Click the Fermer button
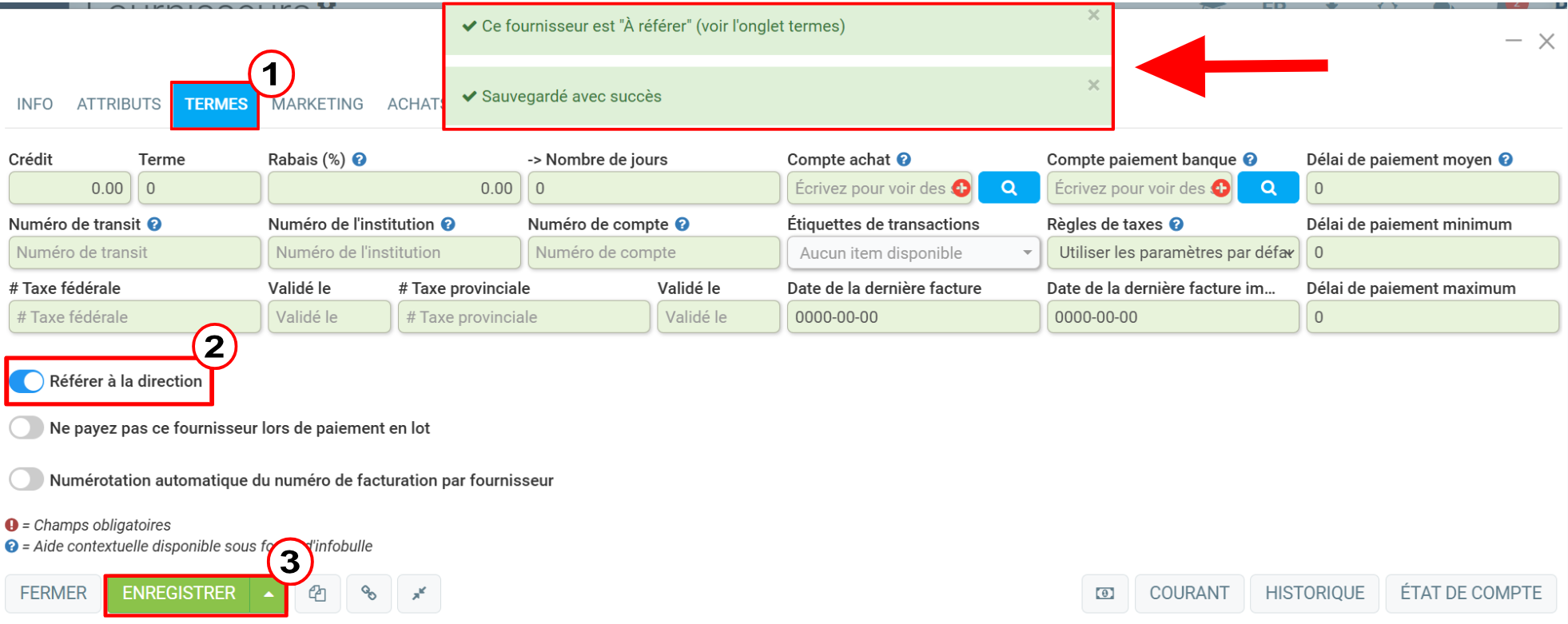 click(54, 594)
